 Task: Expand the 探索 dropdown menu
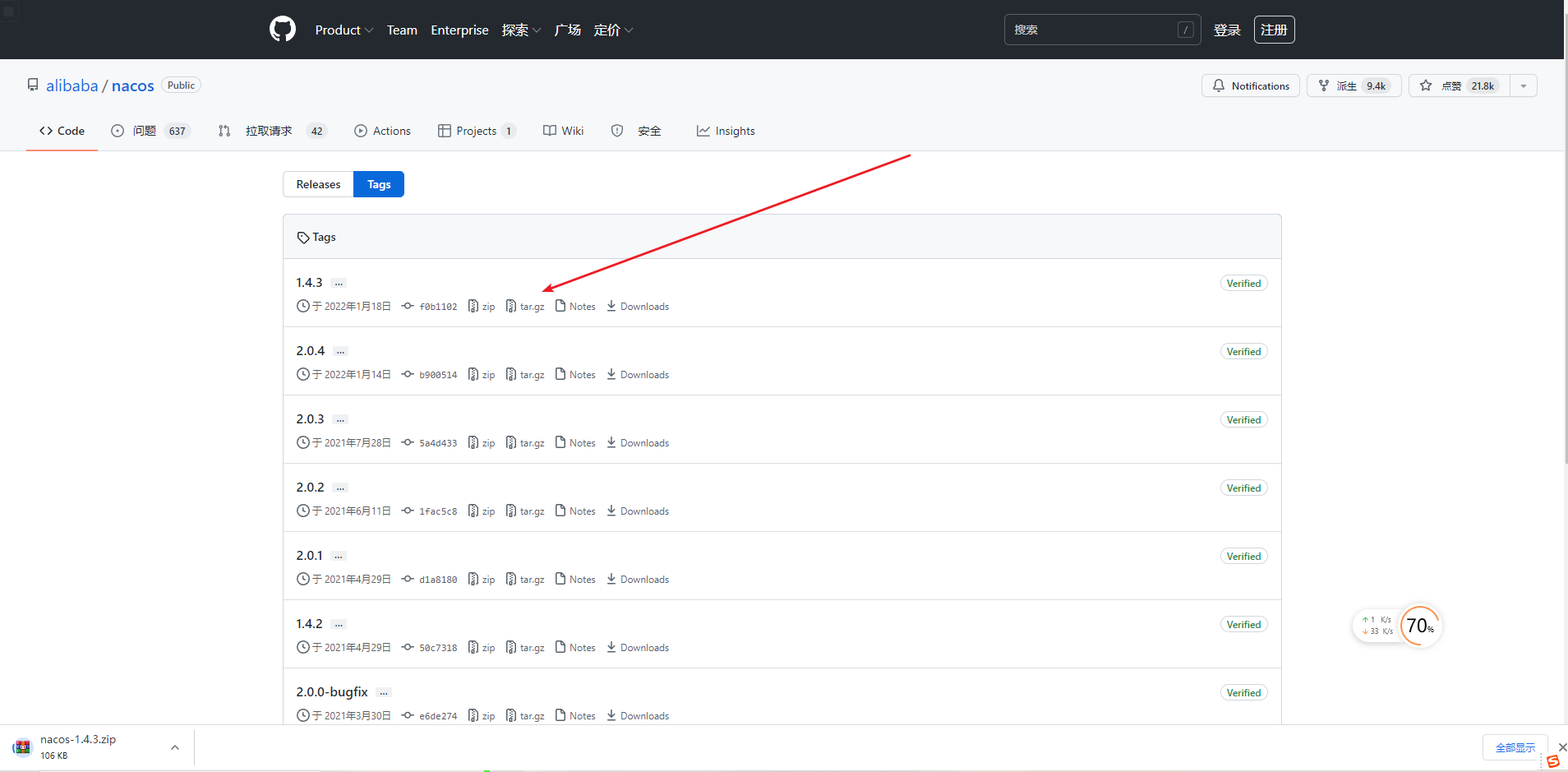(521, 30)
